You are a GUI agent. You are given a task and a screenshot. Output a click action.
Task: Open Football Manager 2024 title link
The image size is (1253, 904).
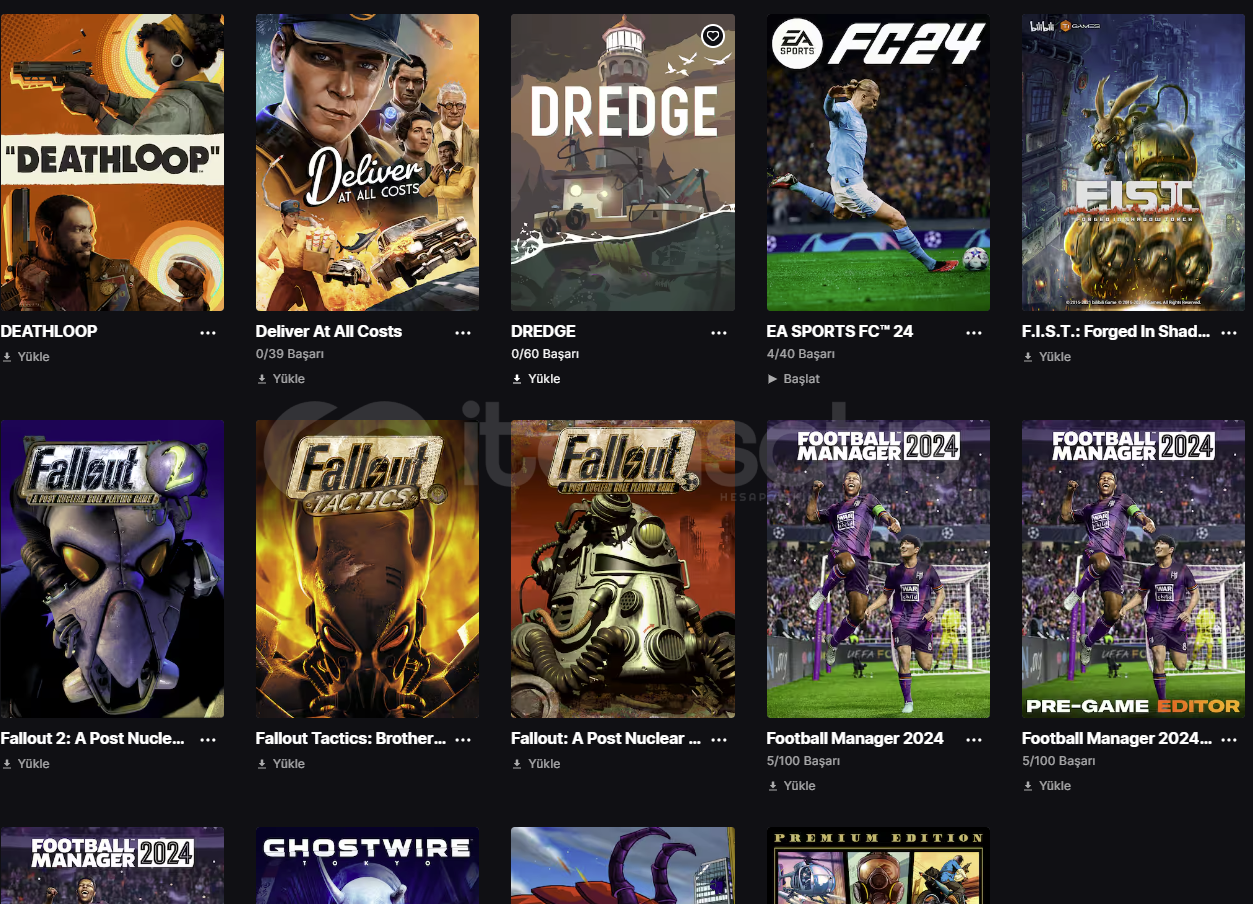point(855,738)
